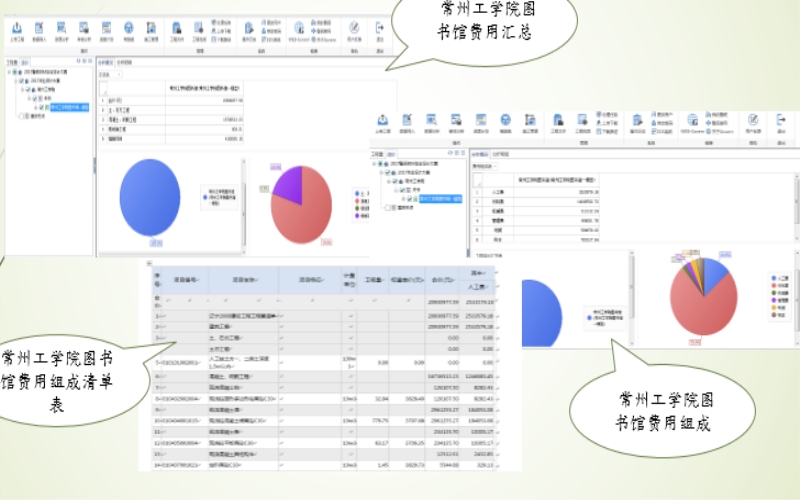Click the 工程量 column header in the list table
The width and height of the screenshot is (800, 500).
[374, 280]
